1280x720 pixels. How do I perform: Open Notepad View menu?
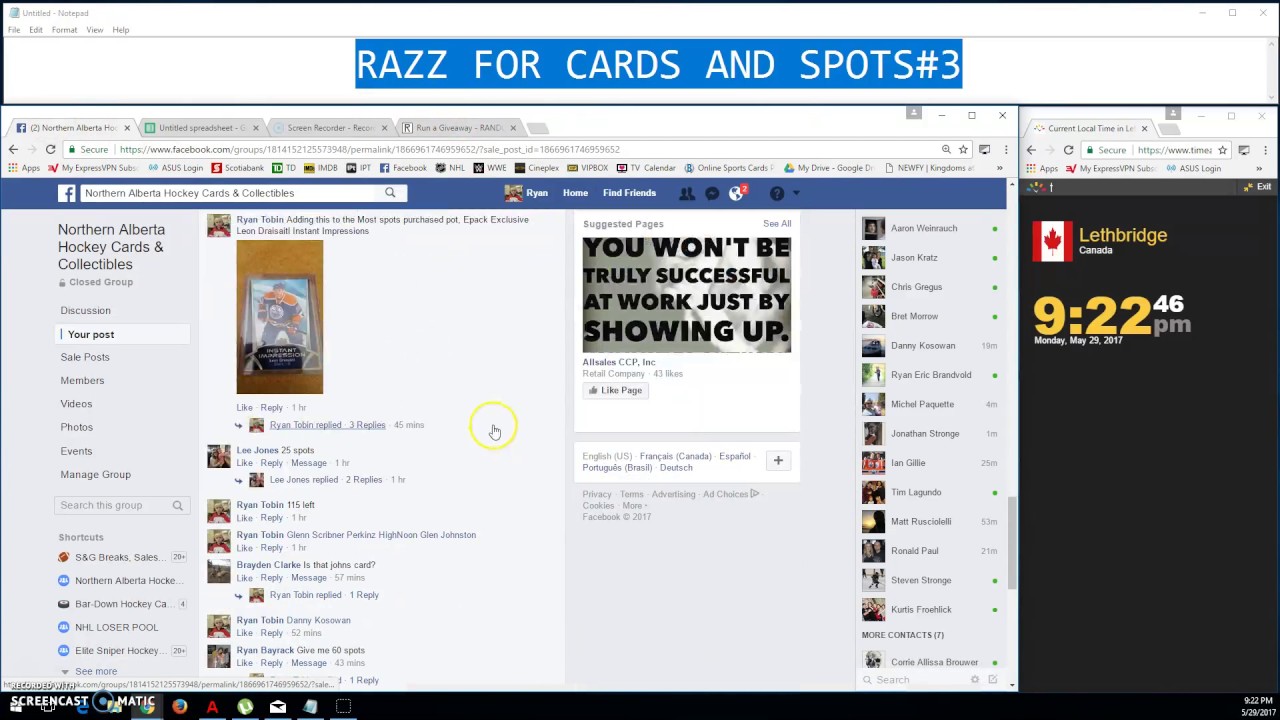[94, 30]
